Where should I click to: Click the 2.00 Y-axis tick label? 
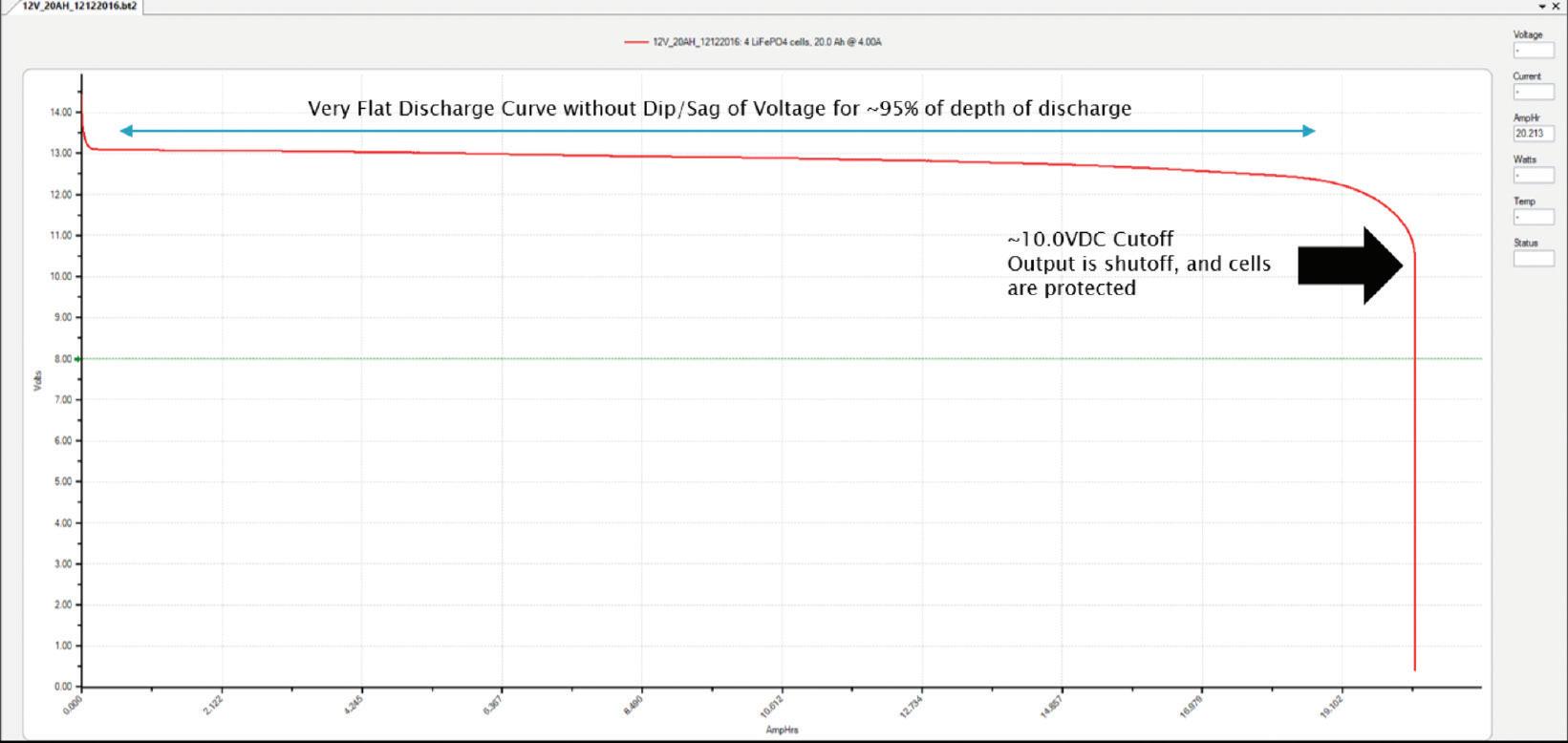[62, 605]
